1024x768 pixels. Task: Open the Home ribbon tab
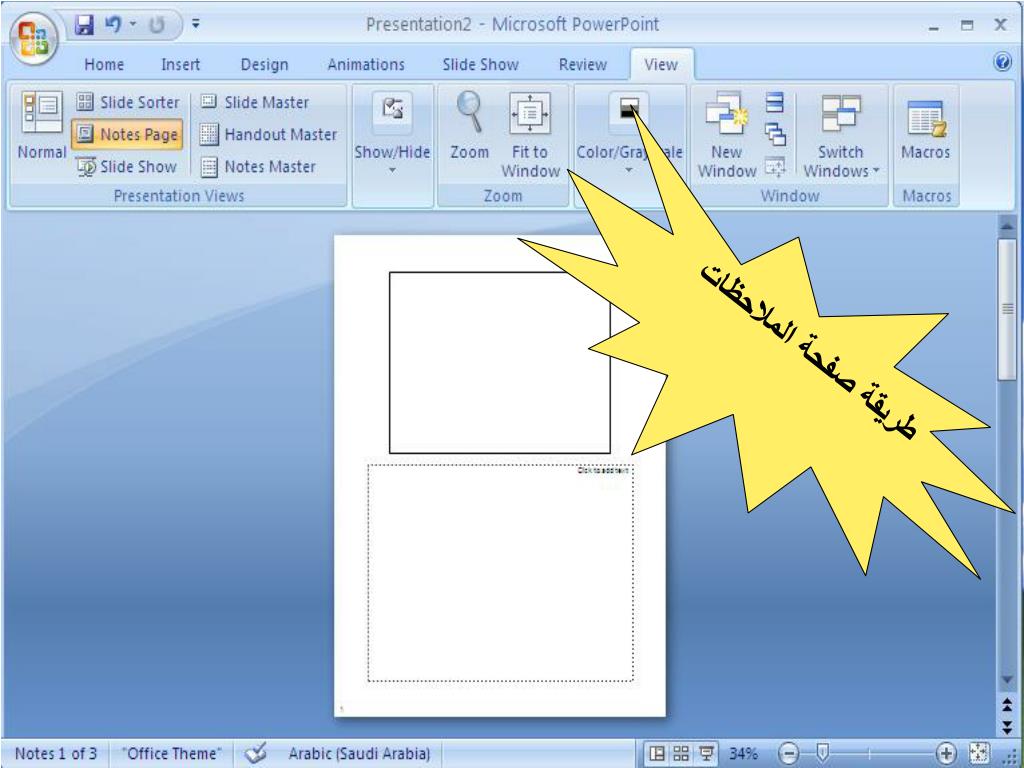click(x=104, y=65)
